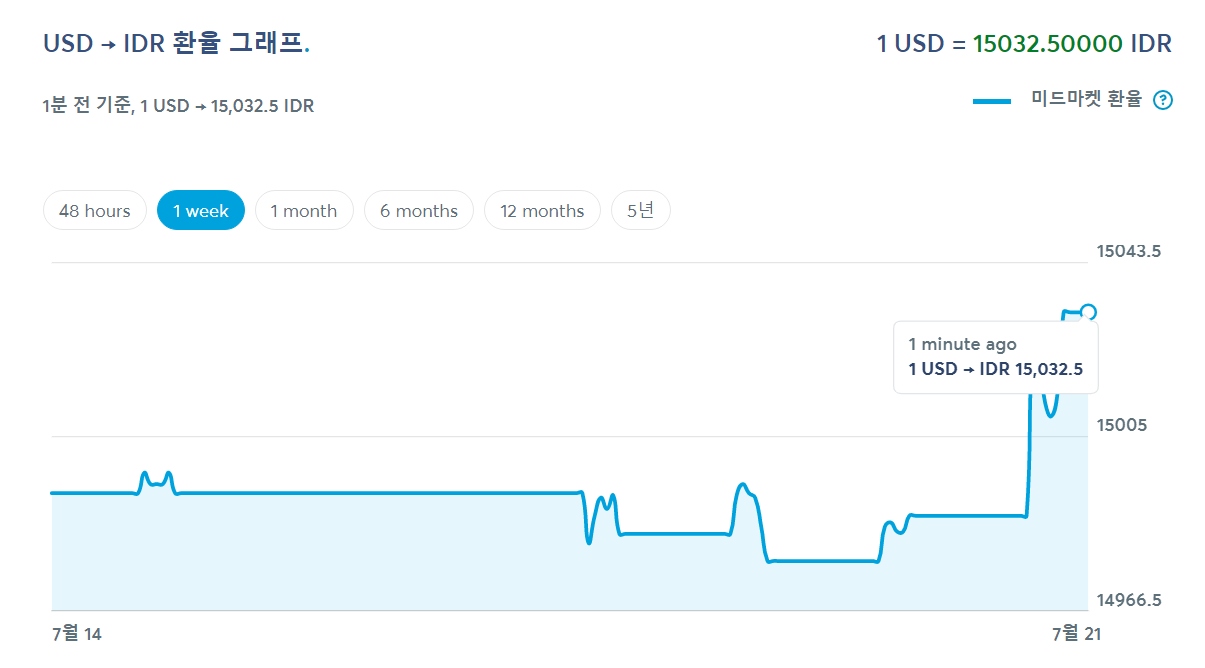Click the circular latest data point marker

coord(1088,312)
